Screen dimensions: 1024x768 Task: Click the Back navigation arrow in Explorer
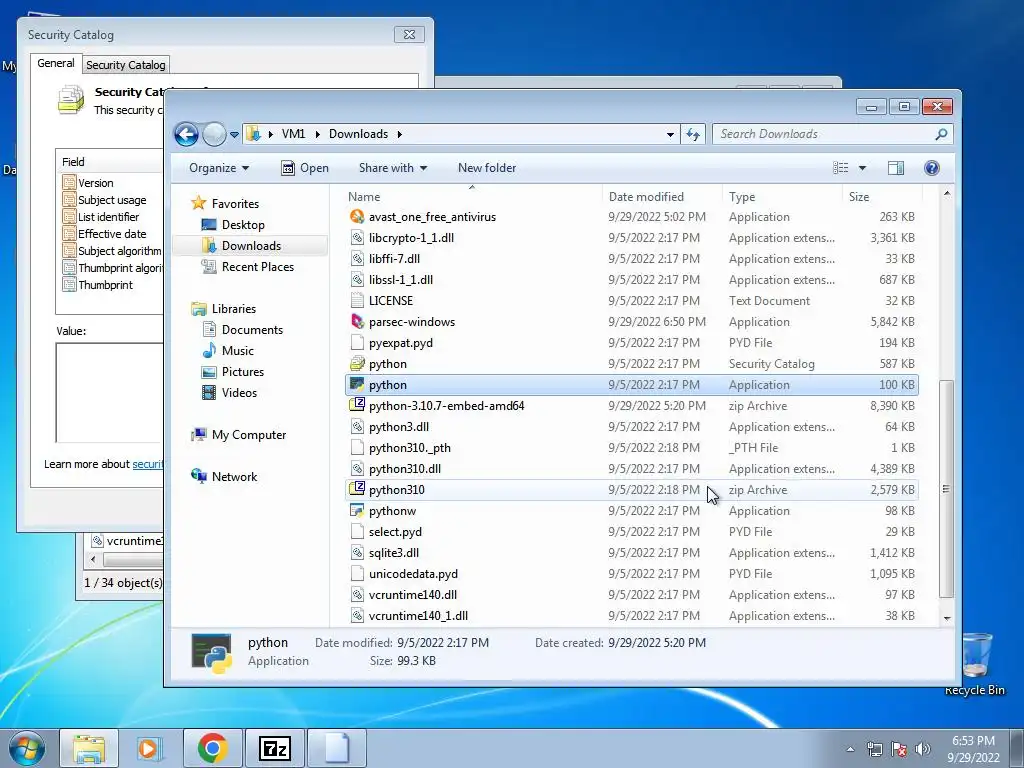click(186, 135)
